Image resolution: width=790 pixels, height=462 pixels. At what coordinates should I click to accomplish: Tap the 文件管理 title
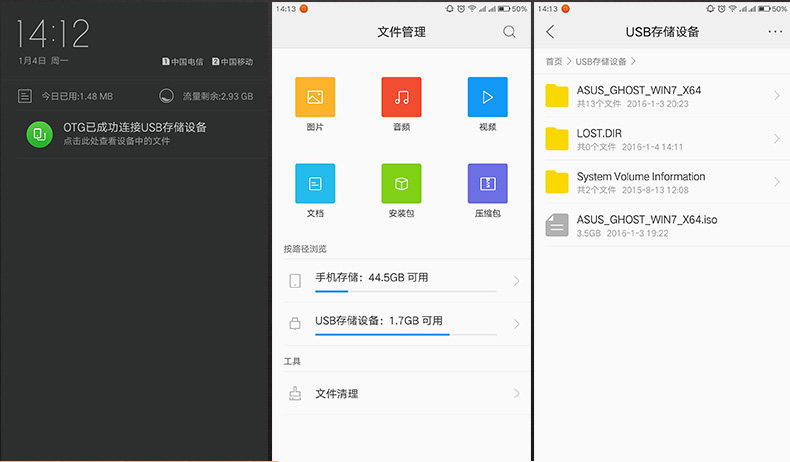pyautogui.click(x=401, y=32)
